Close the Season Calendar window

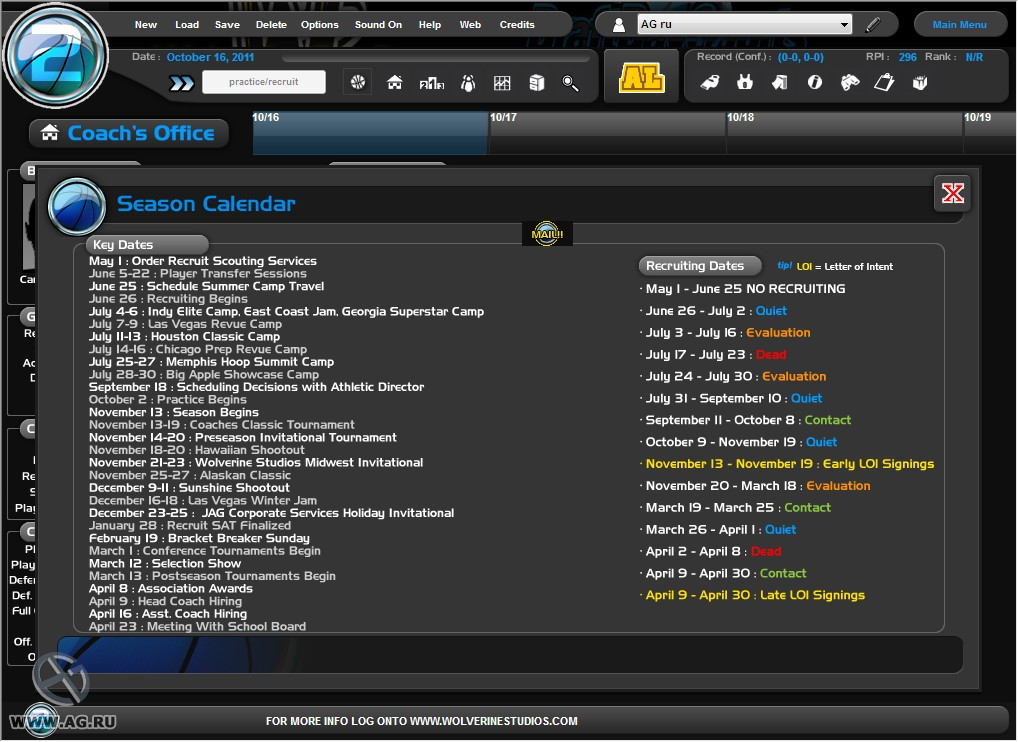click(x=952, y=193)
